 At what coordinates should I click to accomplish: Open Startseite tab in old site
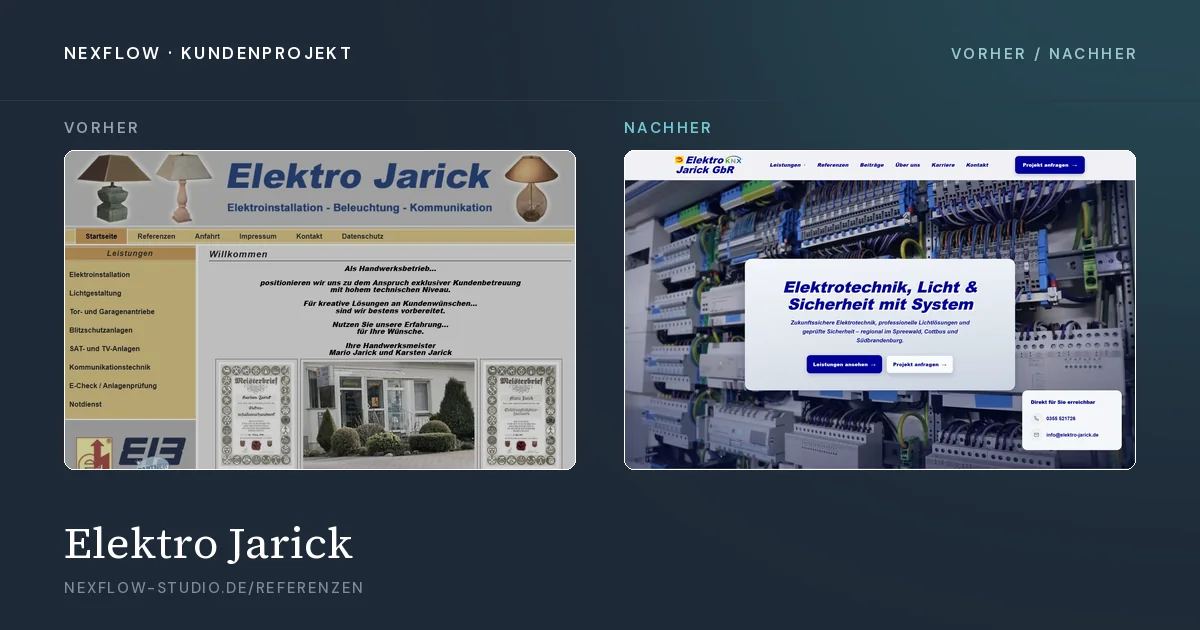tap(101, 236)
